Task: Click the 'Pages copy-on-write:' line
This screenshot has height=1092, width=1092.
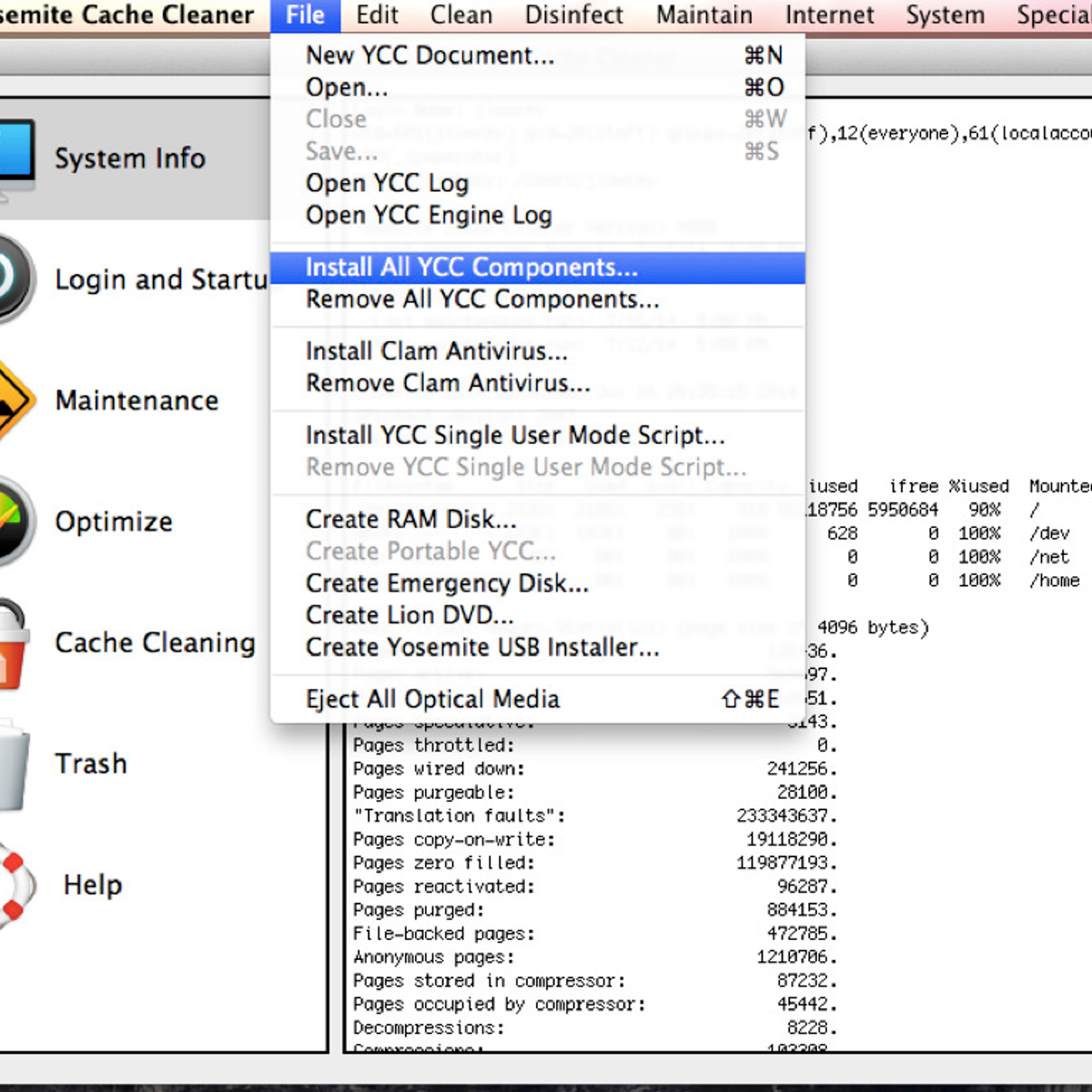Action: (595, 840)
